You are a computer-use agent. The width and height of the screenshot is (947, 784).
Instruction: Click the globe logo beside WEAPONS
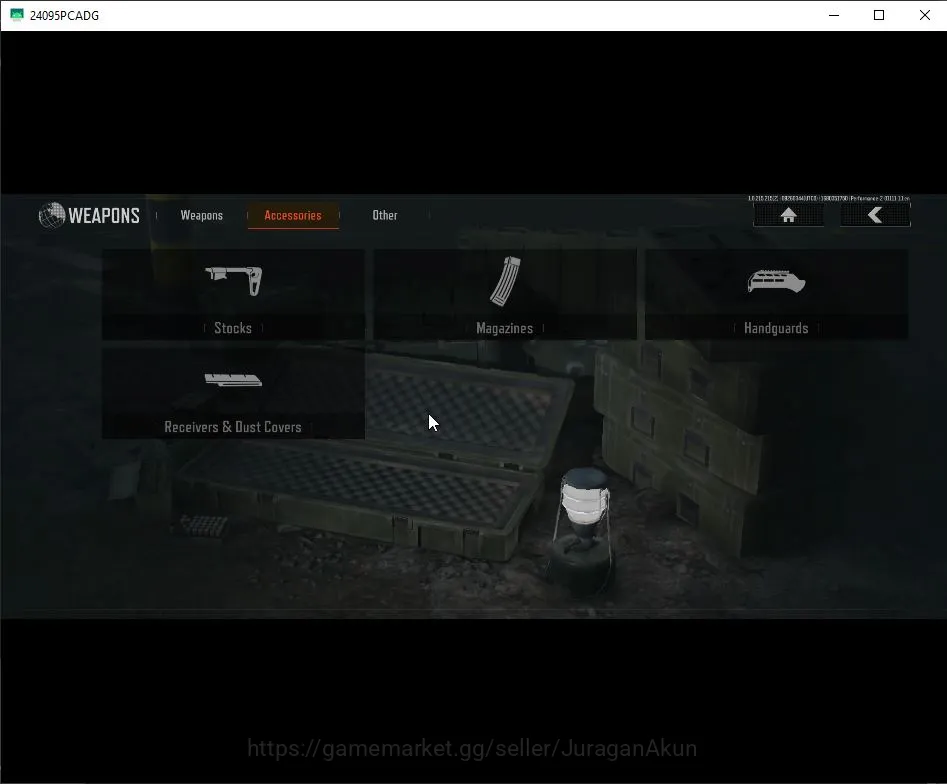point(52,215)
